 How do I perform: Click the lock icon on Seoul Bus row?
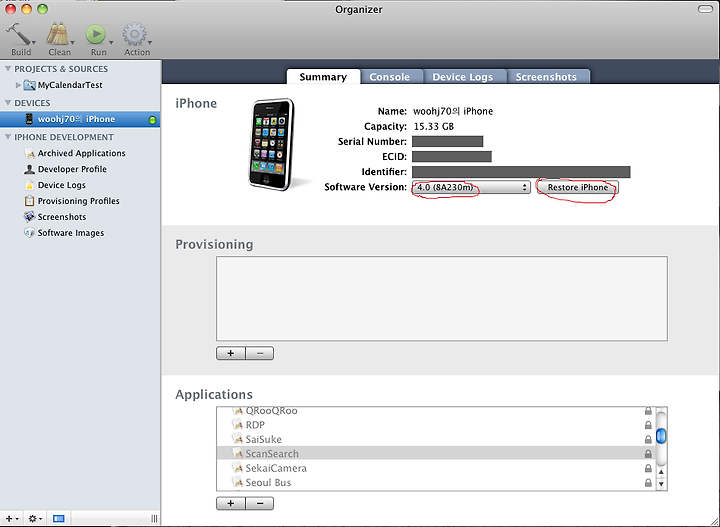click(x=648, y=482)
